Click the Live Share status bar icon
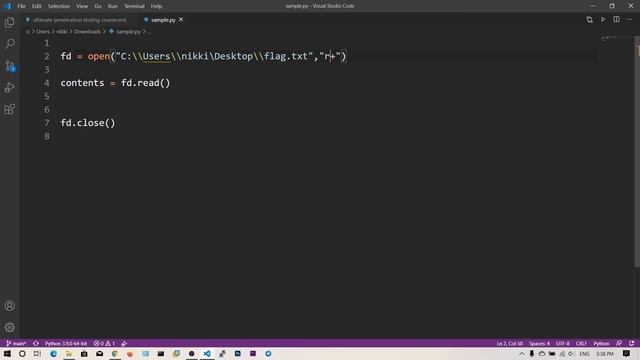 [124, 343]
